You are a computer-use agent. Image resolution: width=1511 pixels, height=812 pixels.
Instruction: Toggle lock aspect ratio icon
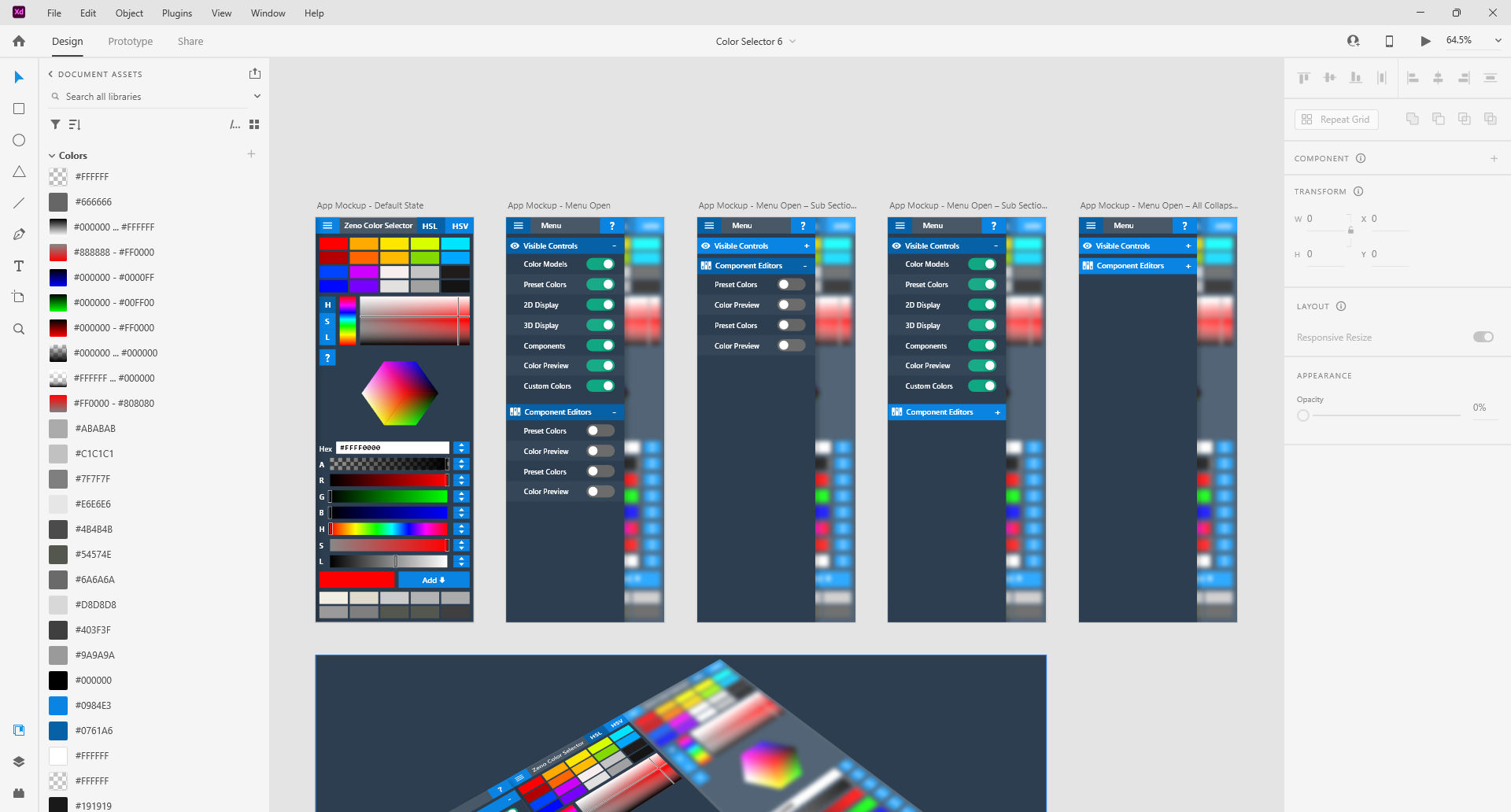point(1350,230)
